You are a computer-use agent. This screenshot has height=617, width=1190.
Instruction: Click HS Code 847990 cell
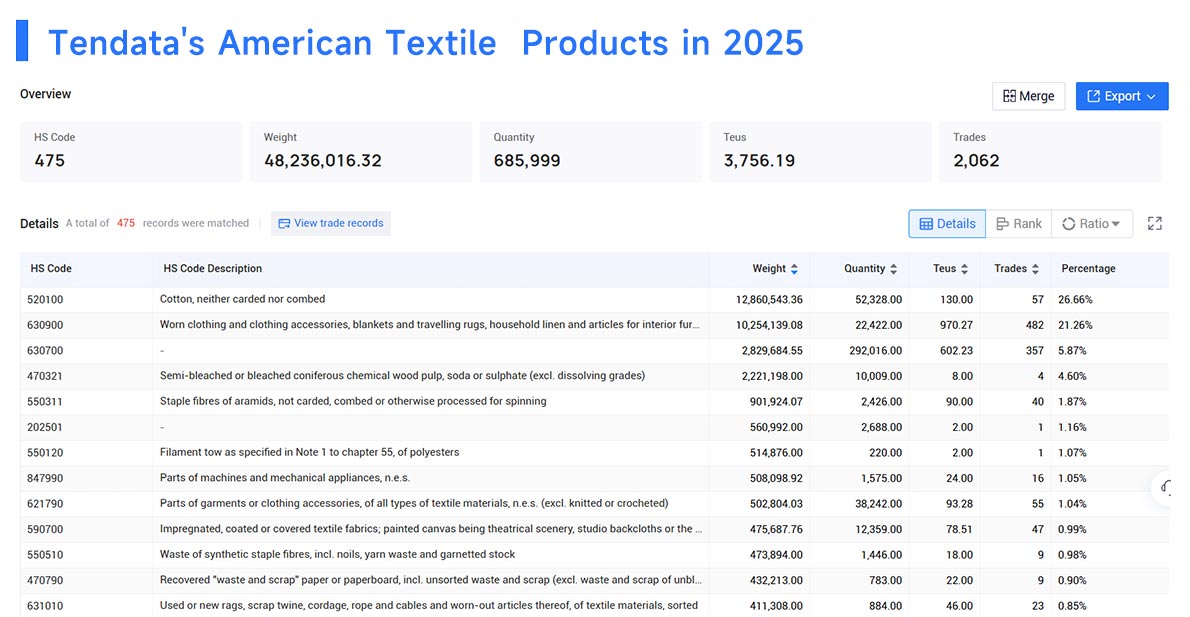point(46,478)
